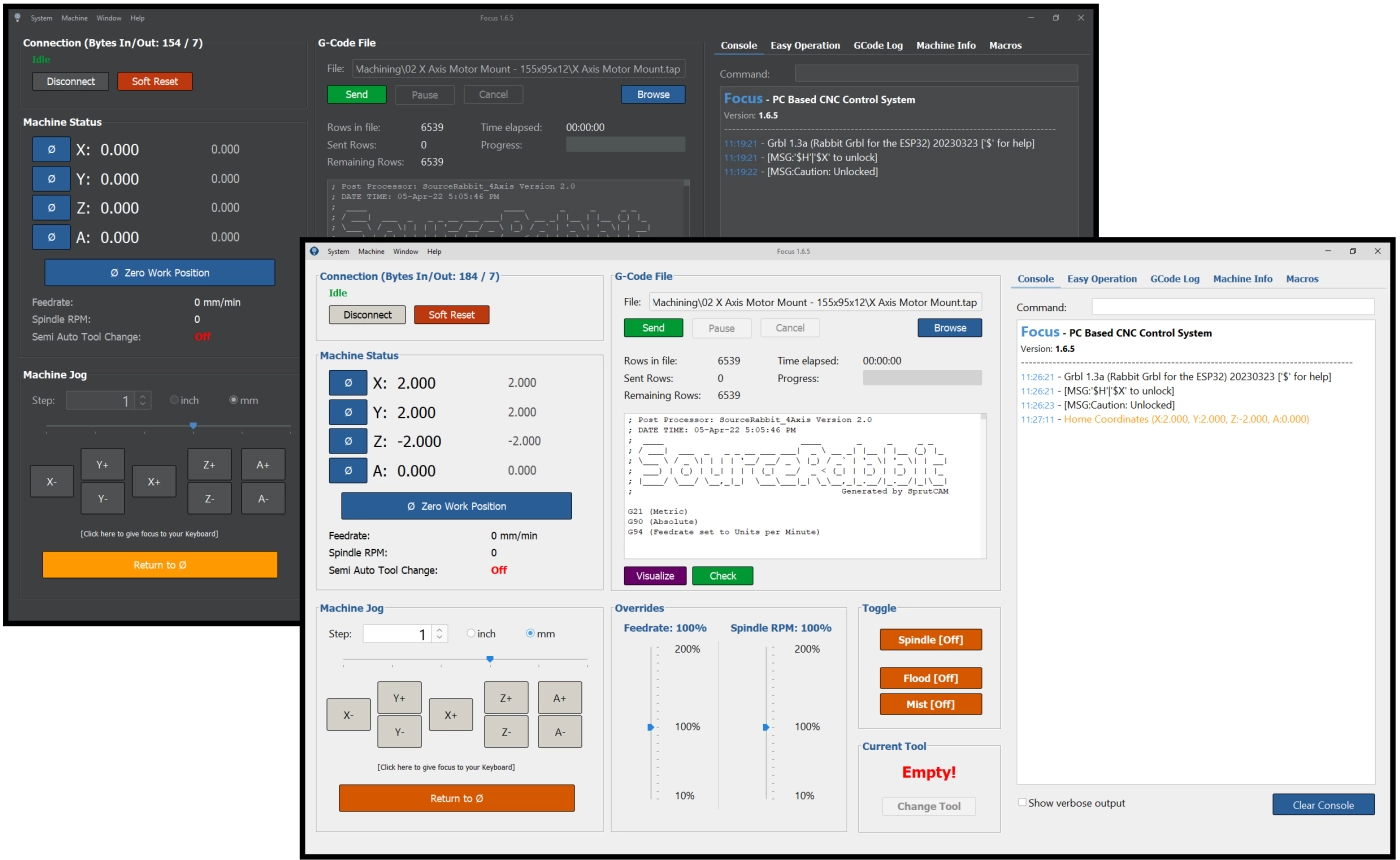Switch to Machine Info tab in light window
This screenshot has height=860, width=1400.
pyautogui.click(x=1243, y=279)
